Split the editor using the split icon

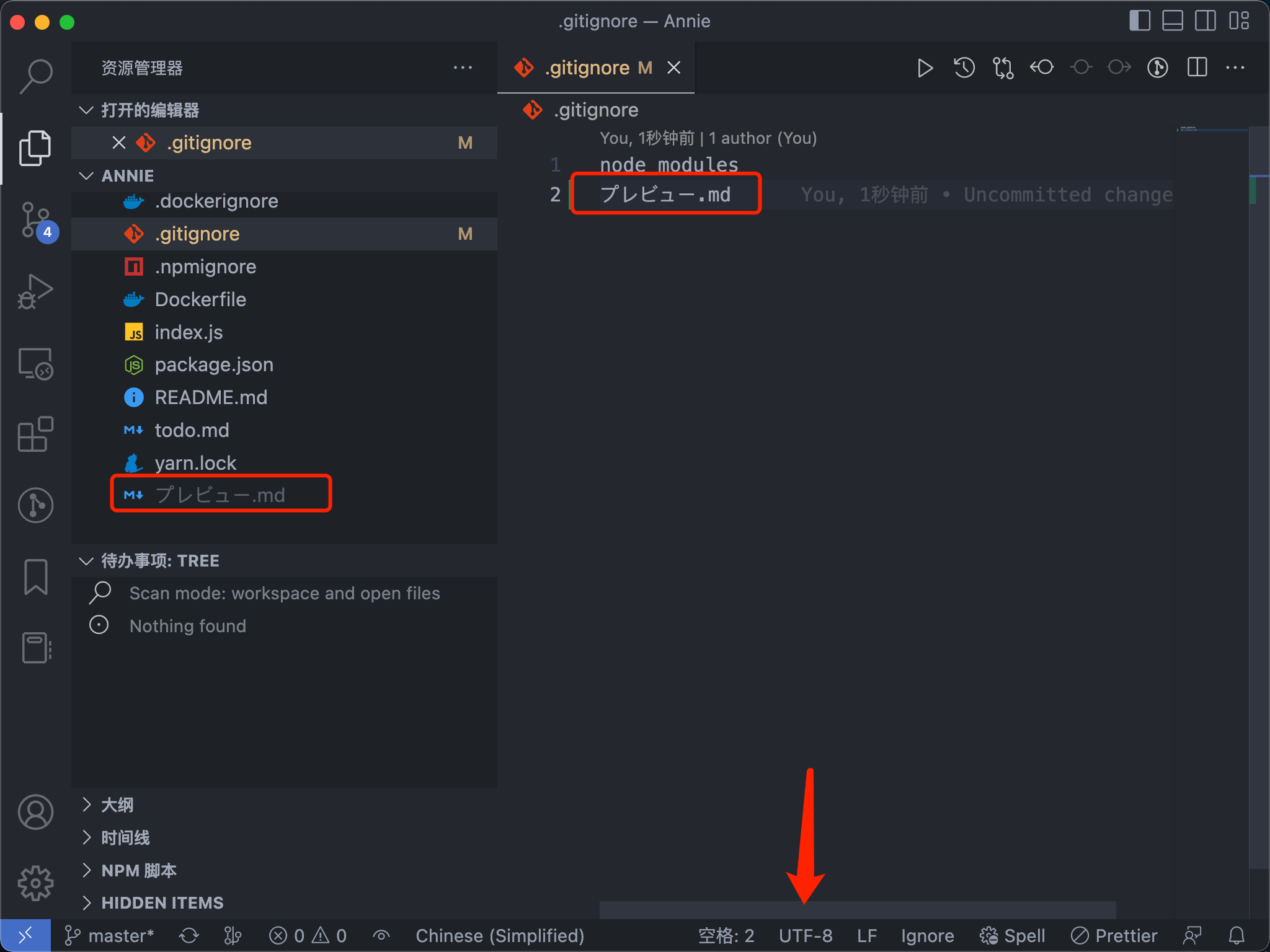coord(1197,68)
